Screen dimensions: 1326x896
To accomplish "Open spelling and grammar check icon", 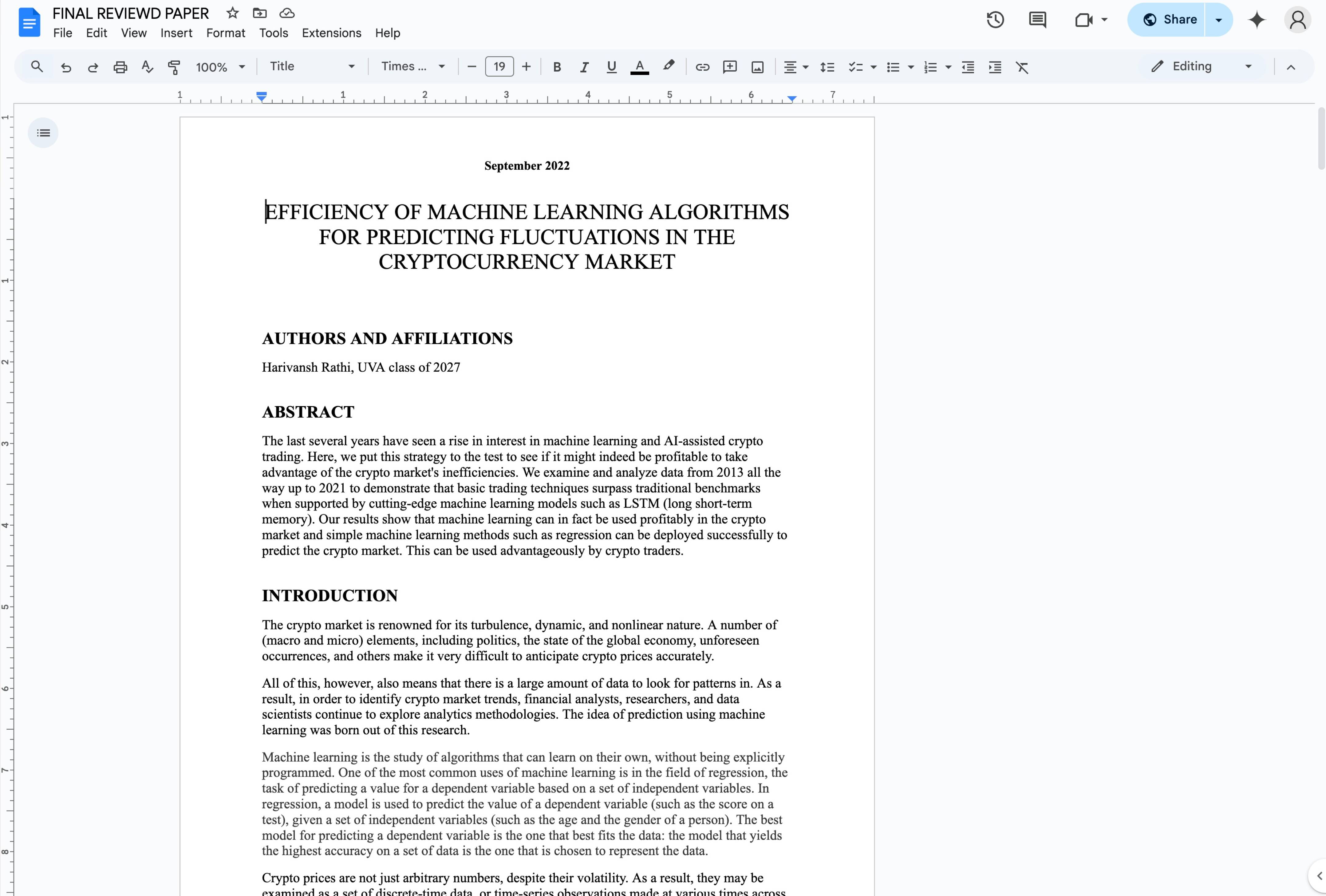I will click(147, 67).
